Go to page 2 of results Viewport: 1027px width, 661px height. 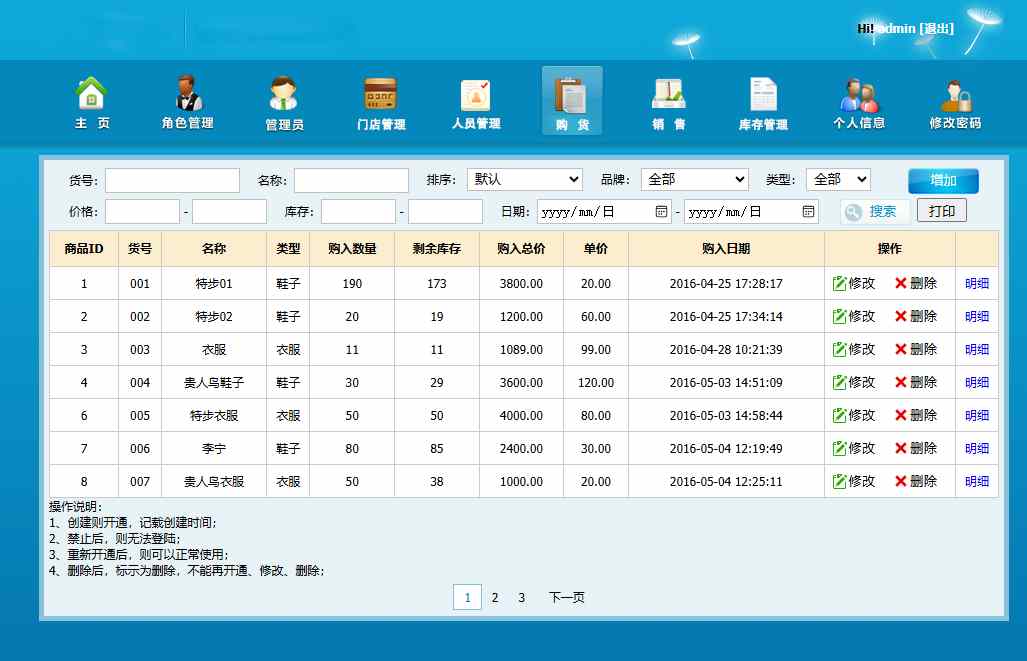pyautogui.click(x=494, y=598)
